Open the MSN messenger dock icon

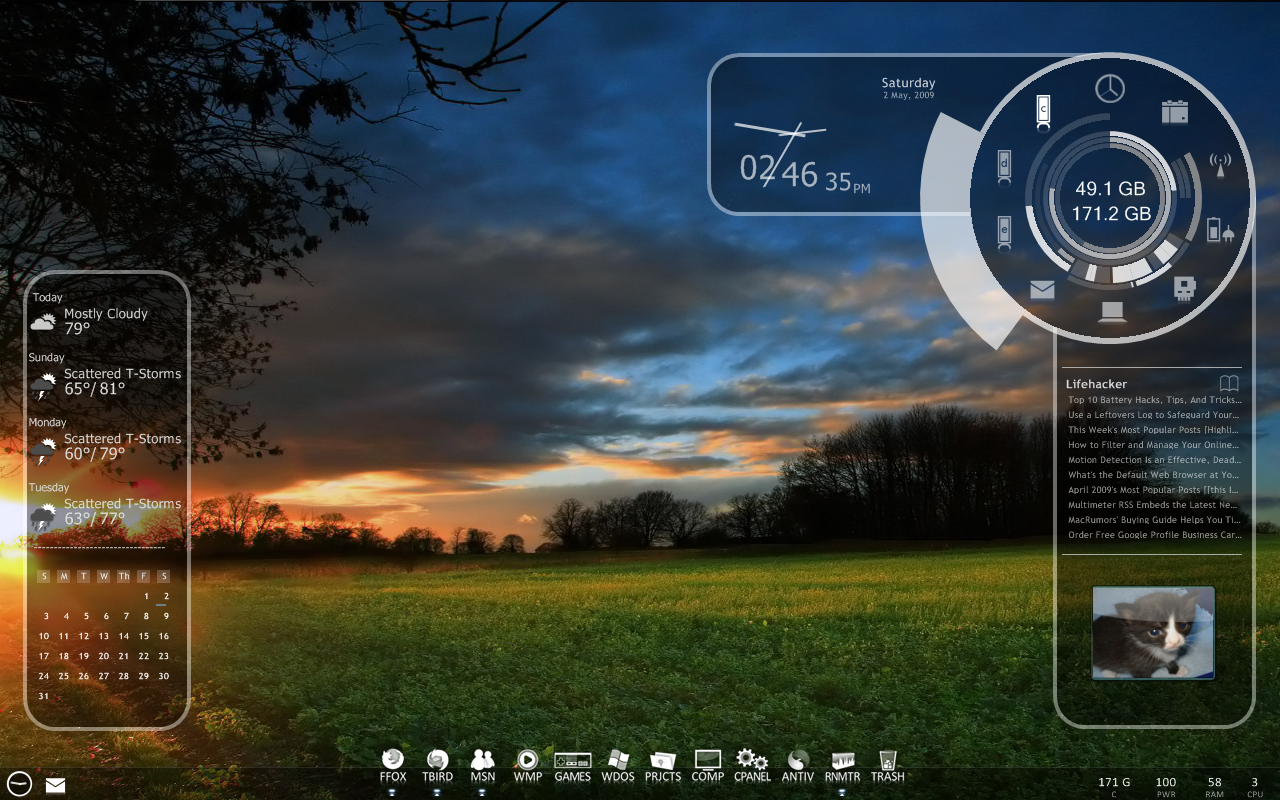pyautogui.click(x=483, y=761)
